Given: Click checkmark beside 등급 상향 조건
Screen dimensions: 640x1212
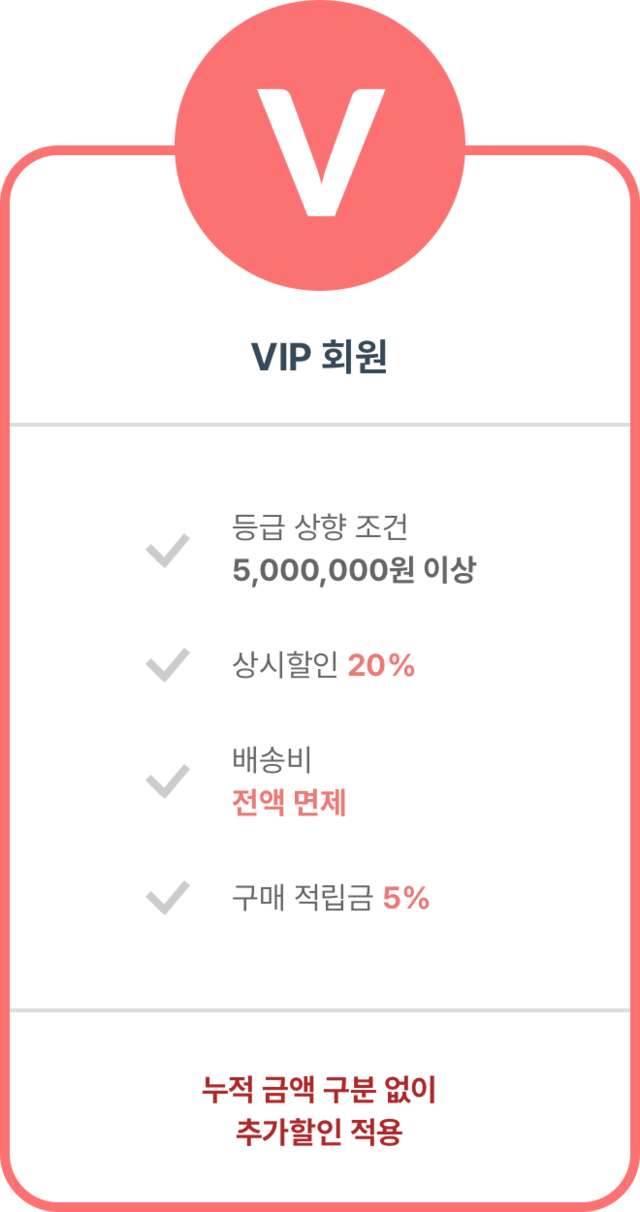Looking at the screenshot, I should [168, 551].
